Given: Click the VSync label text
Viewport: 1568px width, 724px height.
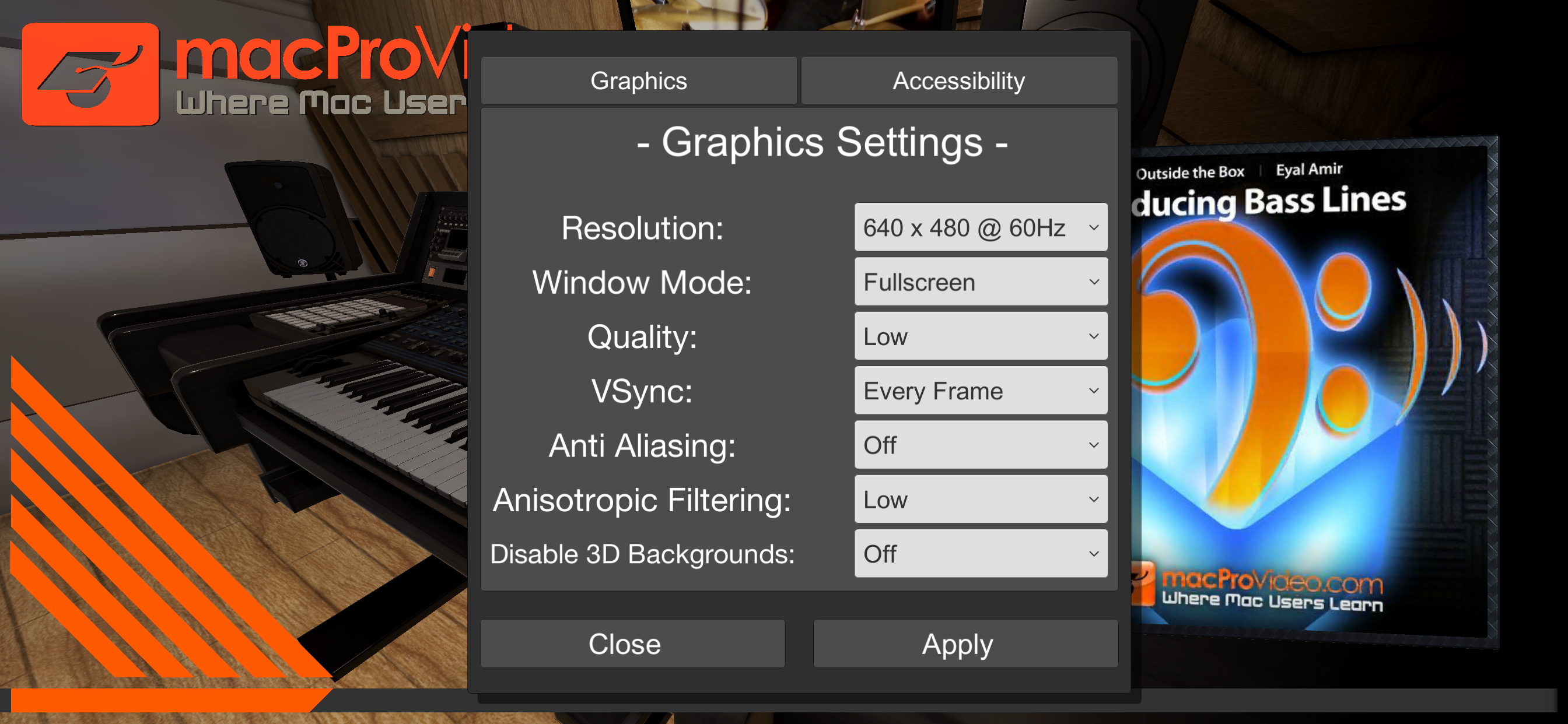Looking at the screenshot, I should 642,391.
